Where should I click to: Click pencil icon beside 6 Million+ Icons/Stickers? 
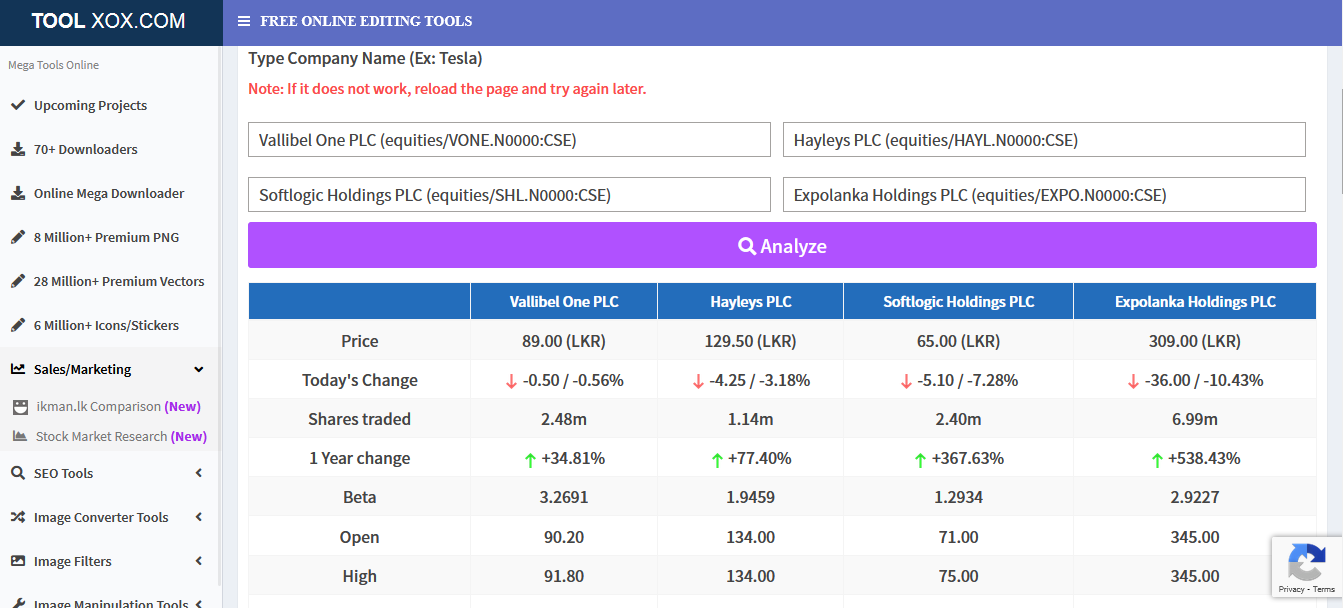pos(17,325)
